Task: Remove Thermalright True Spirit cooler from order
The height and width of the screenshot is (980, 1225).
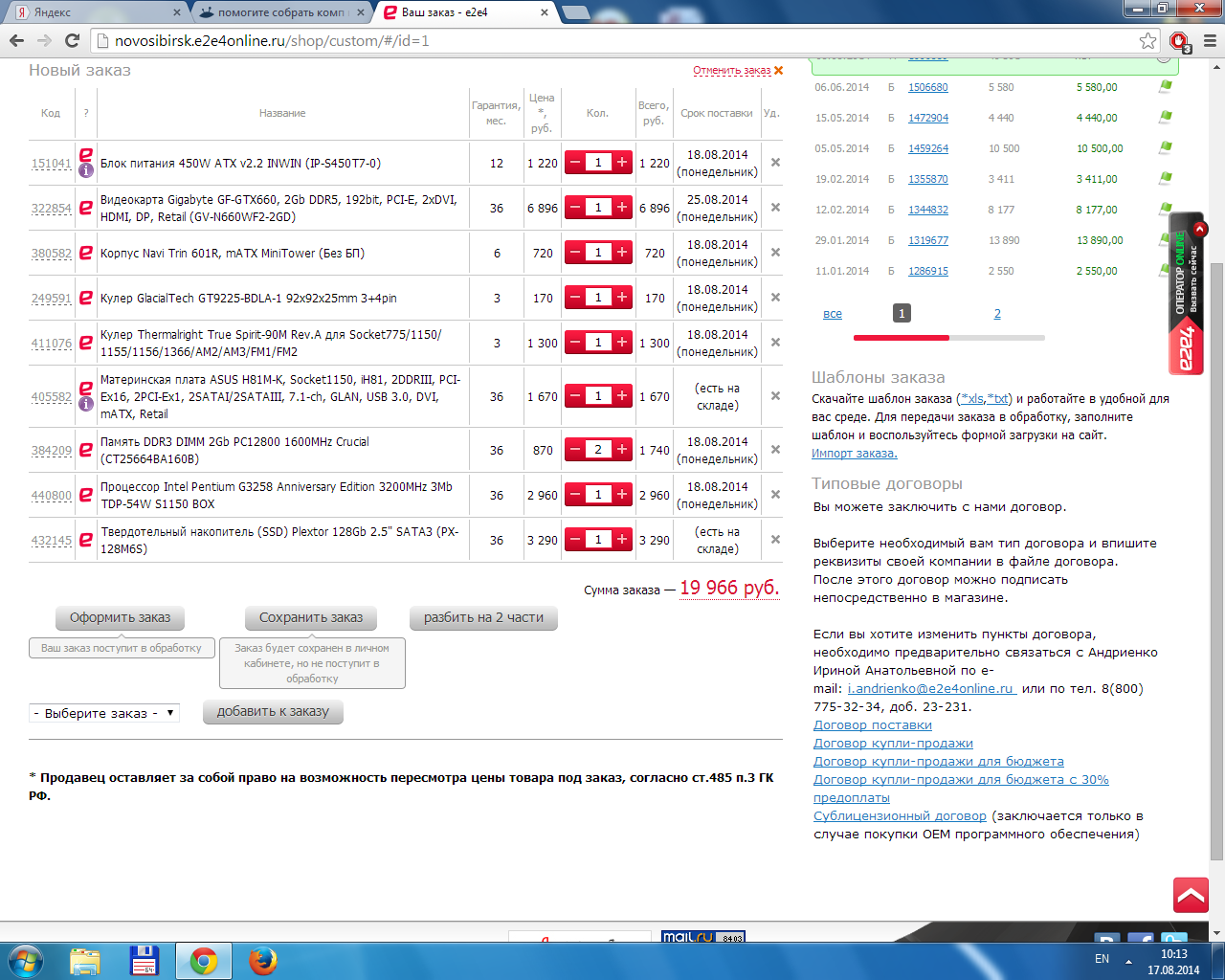Action: point(775,343)
